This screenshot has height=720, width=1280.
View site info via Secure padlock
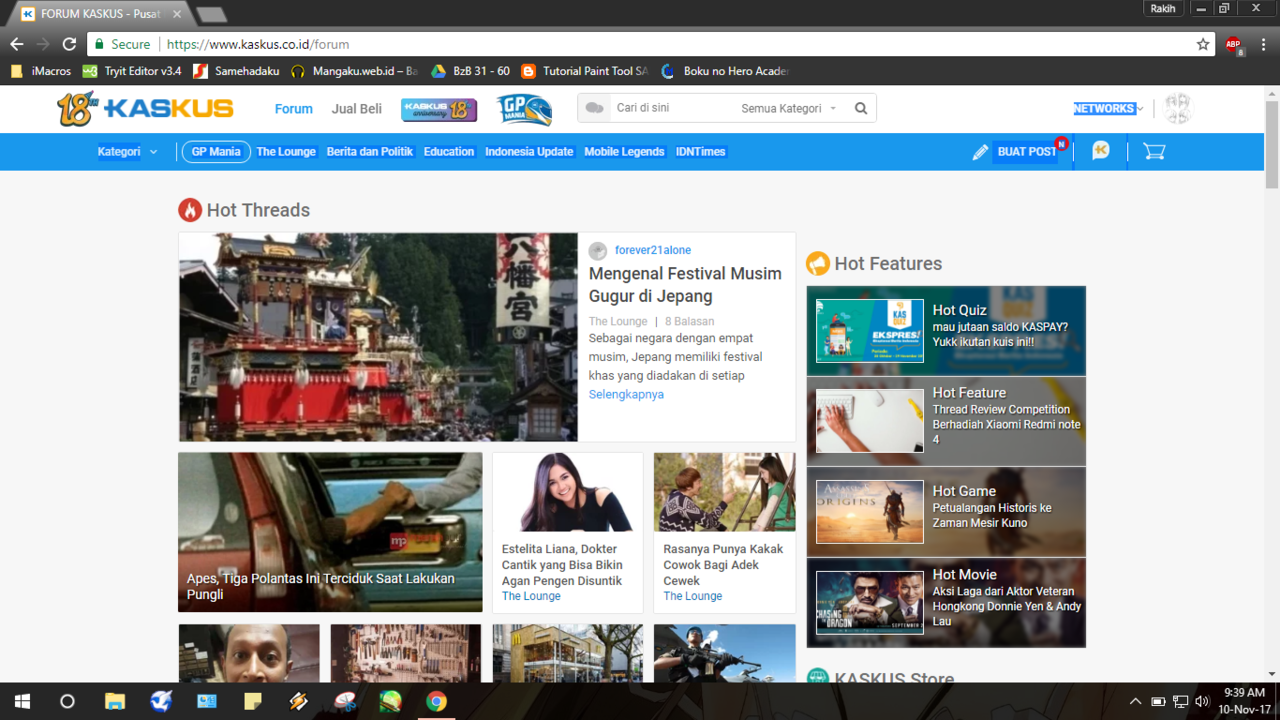click(x=121, y=44)
